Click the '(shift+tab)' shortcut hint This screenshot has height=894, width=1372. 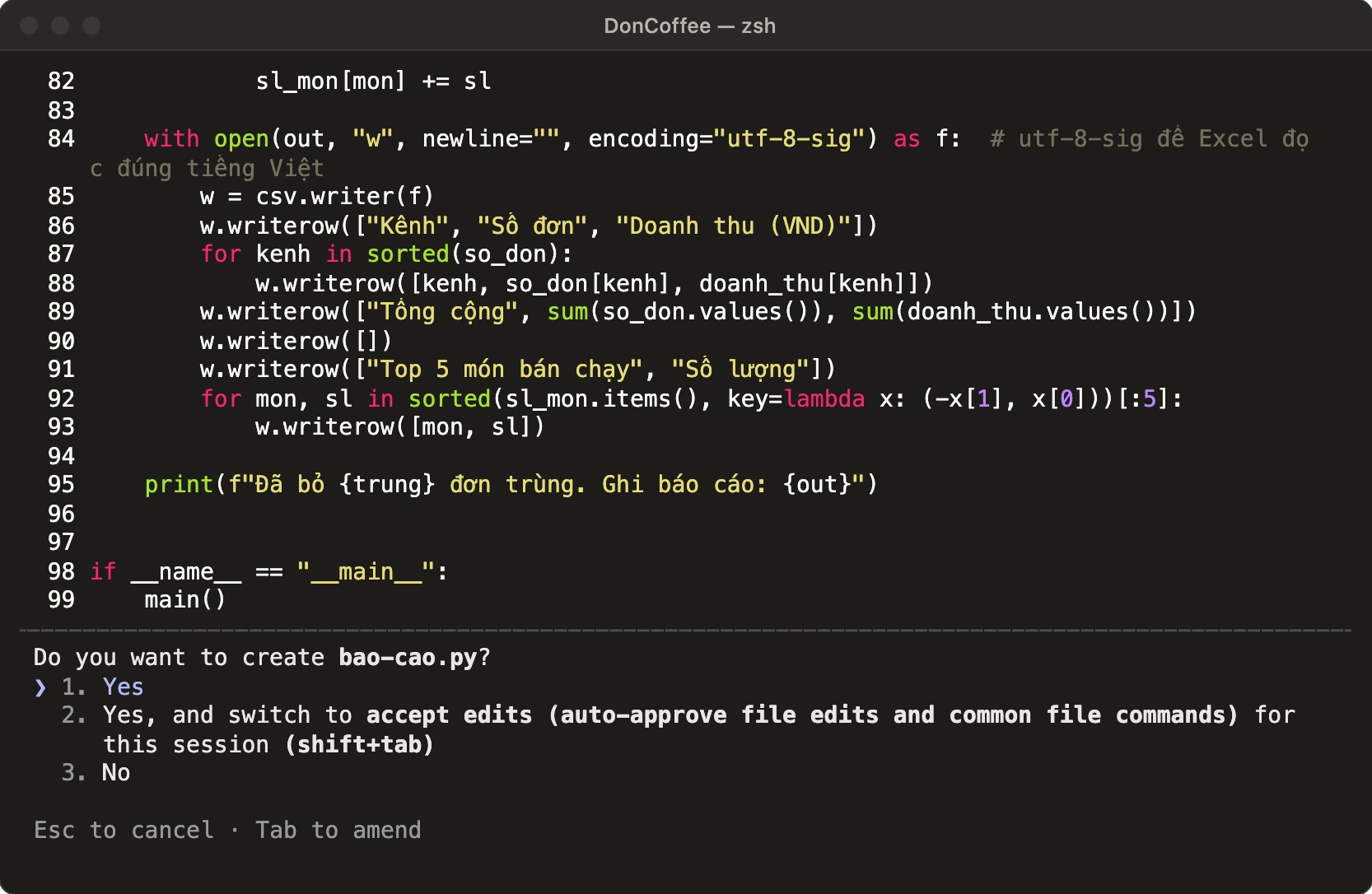[x=359, y=744]
